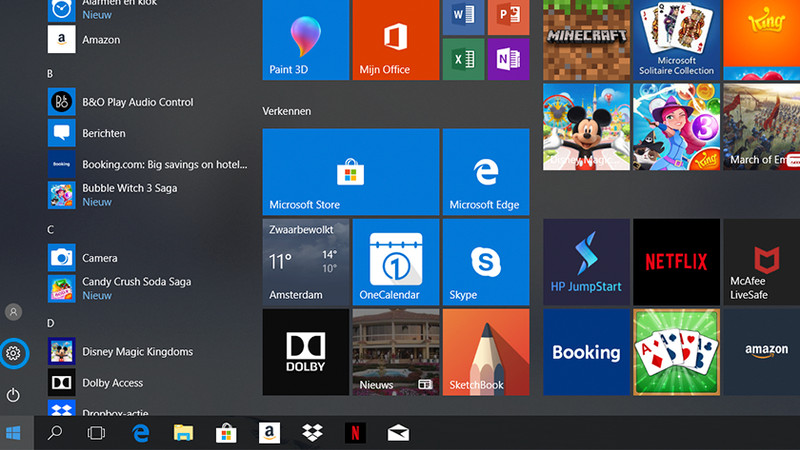800x450 pixels.
Task: Open the HP JumpStart tile
Action: click(586, 262)
